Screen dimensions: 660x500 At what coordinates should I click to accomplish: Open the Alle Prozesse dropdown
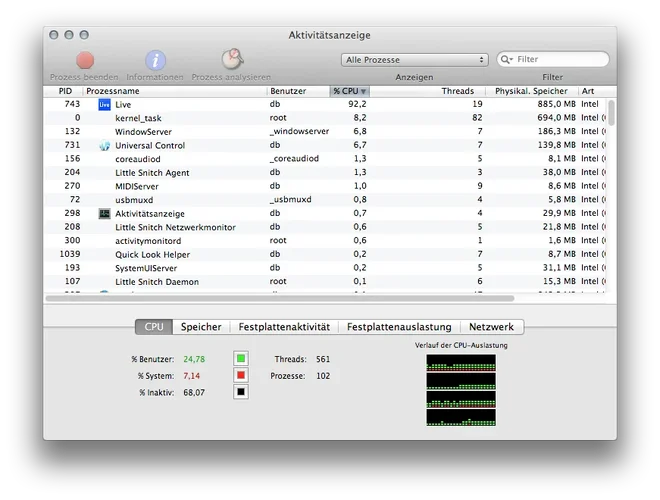point(414,60)
